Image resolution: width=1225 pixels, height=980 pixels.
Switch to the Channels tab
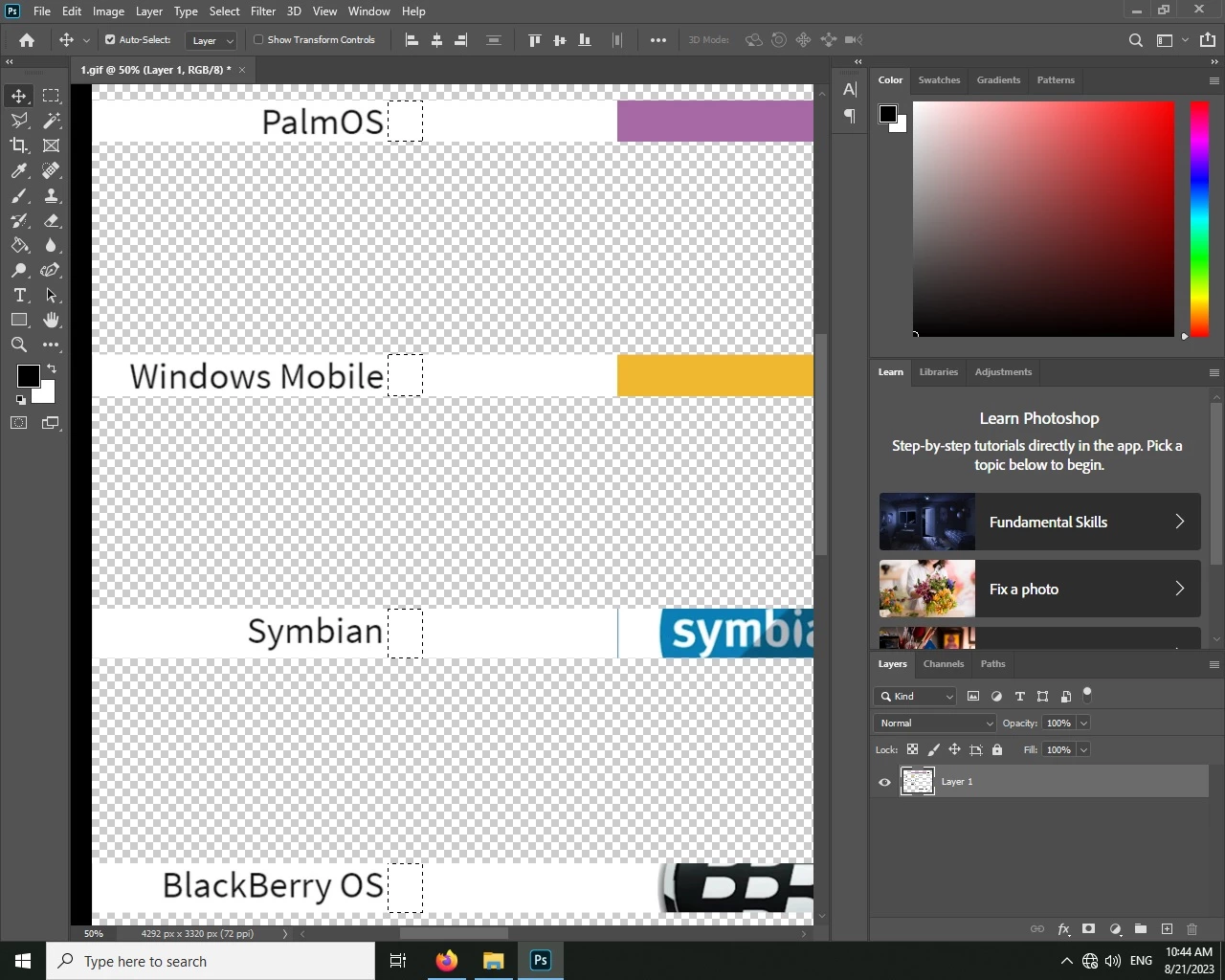click(944, 664)
